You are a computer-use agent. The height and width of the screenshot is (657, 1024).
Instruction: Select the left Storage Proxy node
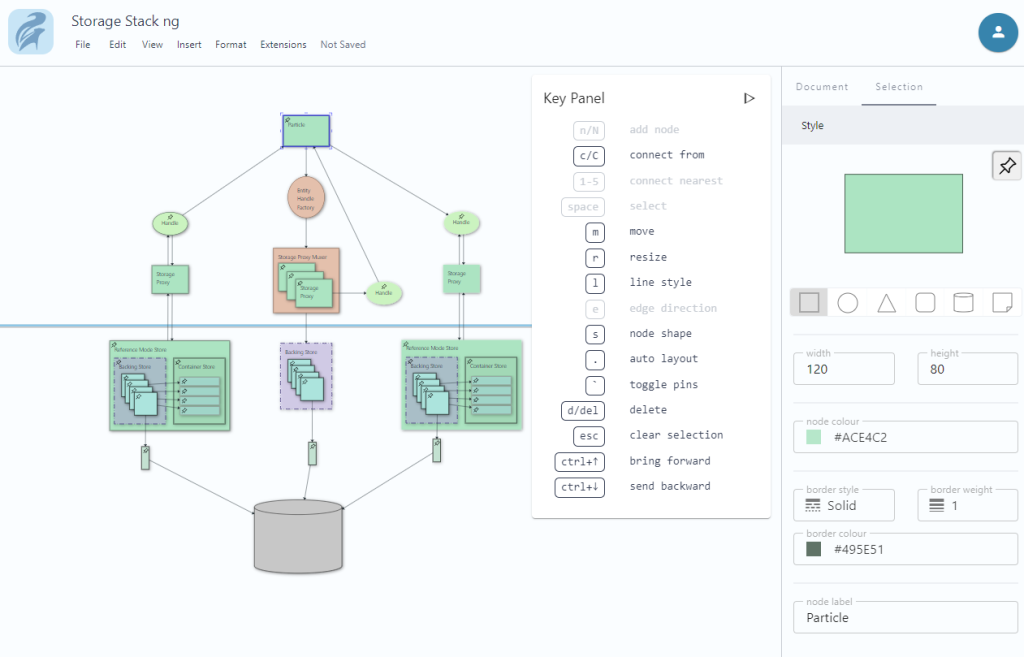click(170, 279)
